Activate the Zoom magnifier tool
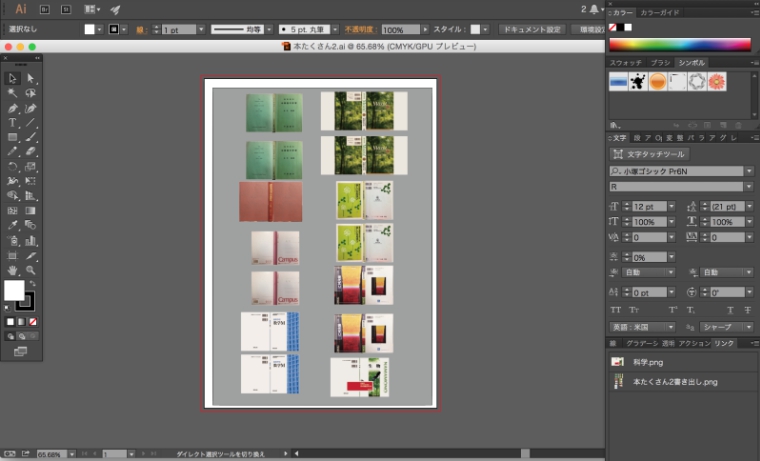Image resolution: width=760 pixels, height=461 pixels. tap(31, 270)
